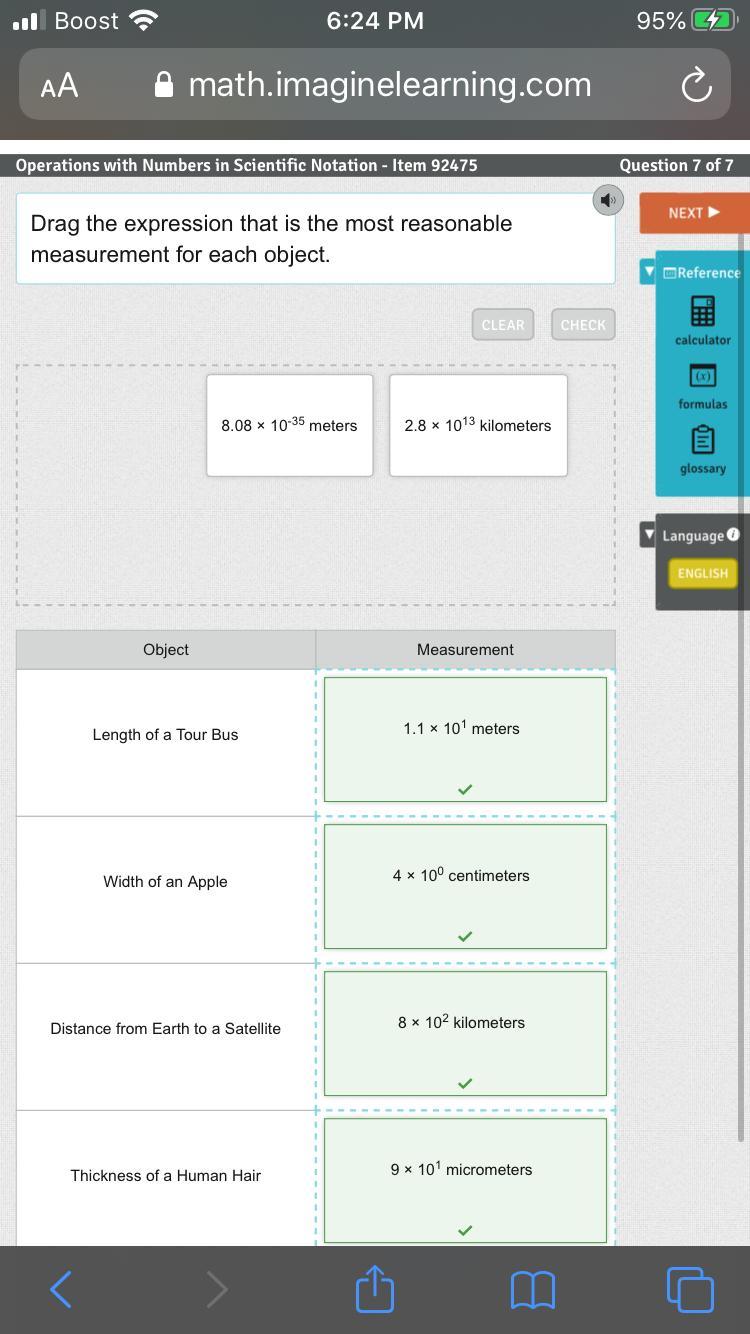Screen dimensions: 750x1334
Task: Open Safari bookmarks icon
Action: click(533, 1290)
